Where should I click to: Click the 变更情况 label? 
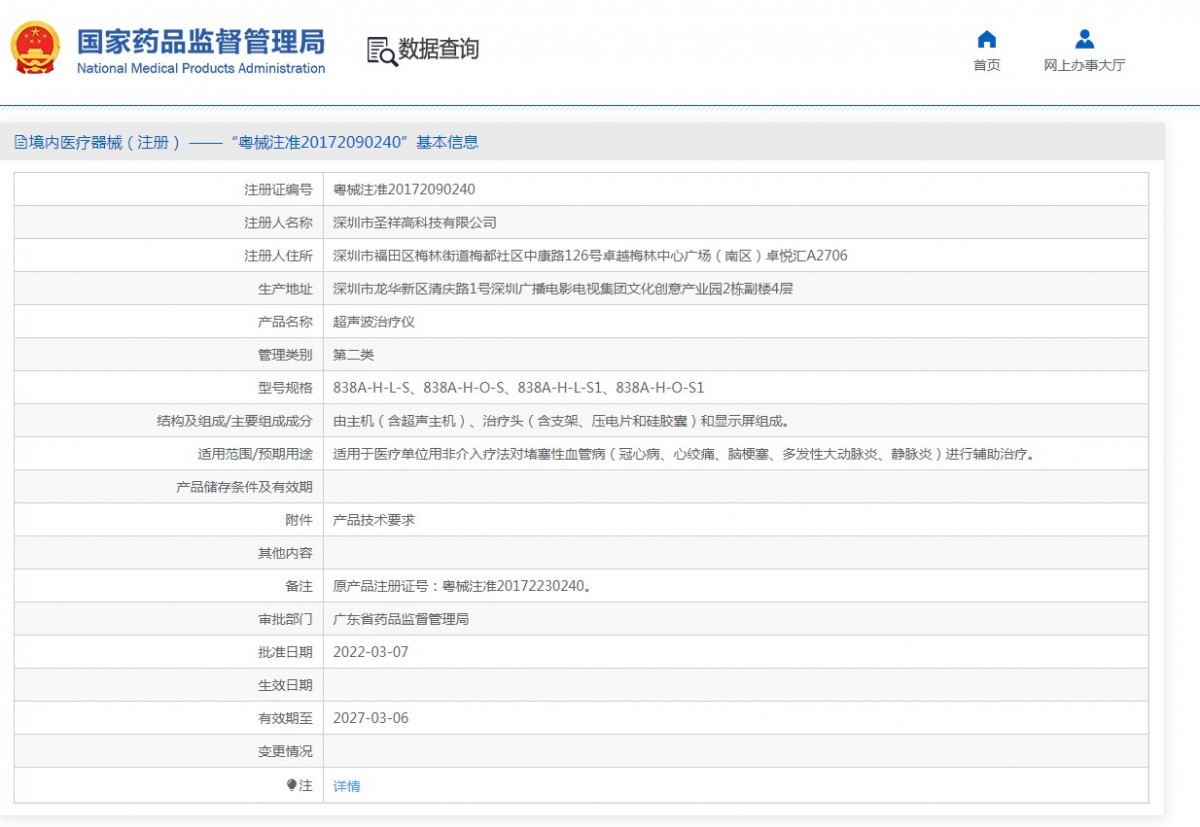pyautogui.click(x=285, y=751)
